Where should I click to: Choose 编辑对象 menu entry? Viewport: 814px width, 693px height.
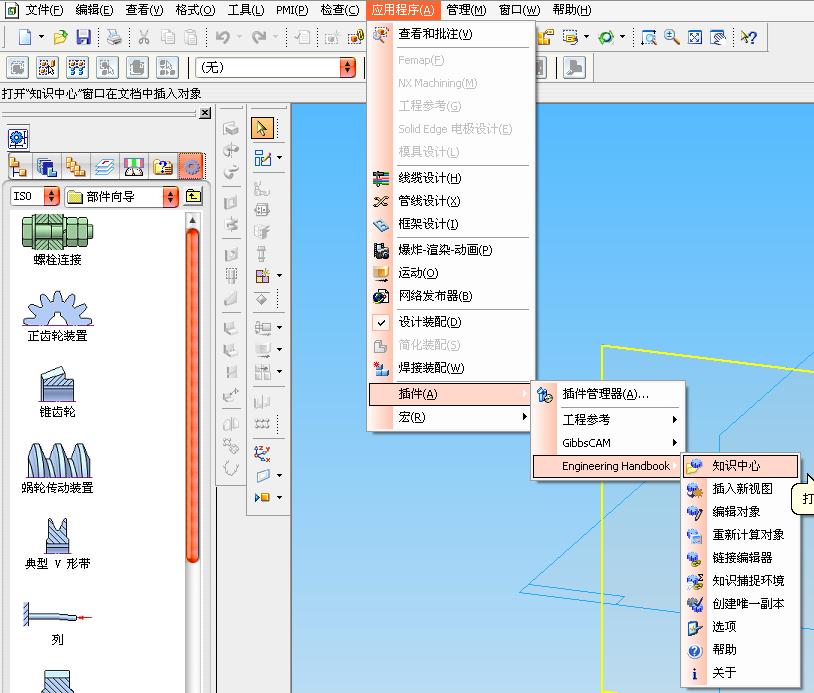(x=741, y=512)
